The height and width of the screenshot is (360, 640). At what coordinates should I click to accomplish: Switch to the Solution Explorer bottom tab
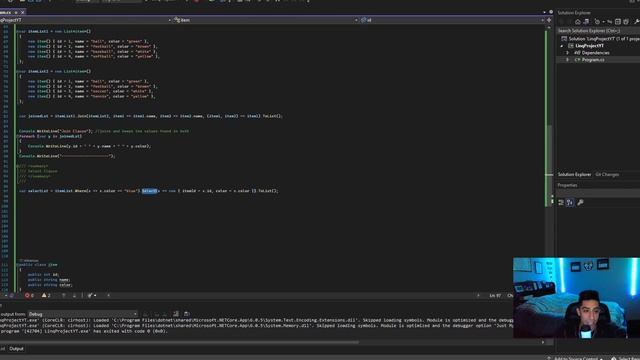point(574,174)
